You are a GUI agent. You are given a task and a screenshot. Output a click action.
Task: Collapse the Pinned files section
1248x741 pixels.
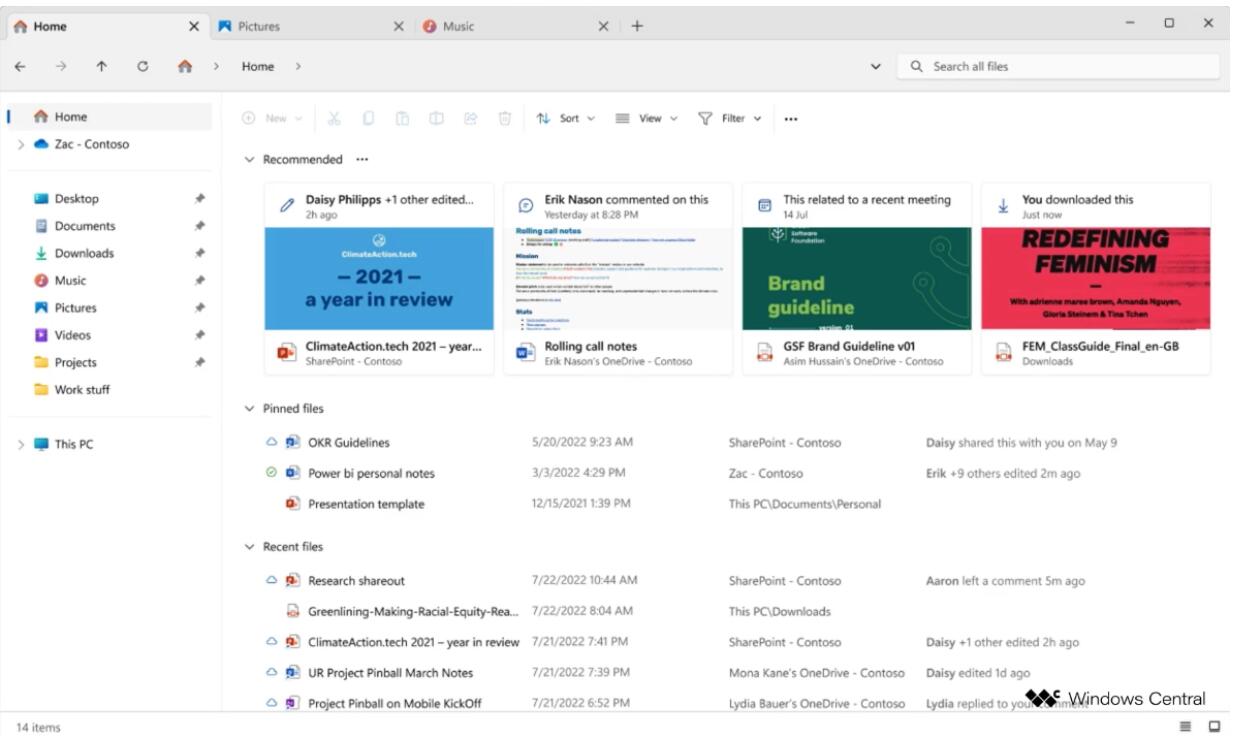(x=250, y=409)
